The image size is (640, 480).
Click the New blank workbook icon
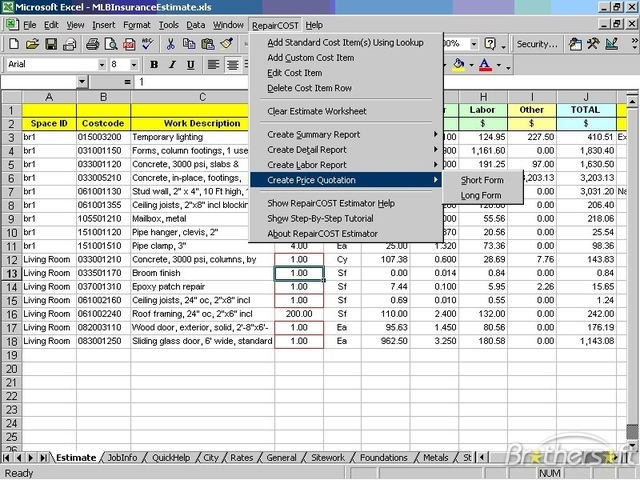click(13, 44)
